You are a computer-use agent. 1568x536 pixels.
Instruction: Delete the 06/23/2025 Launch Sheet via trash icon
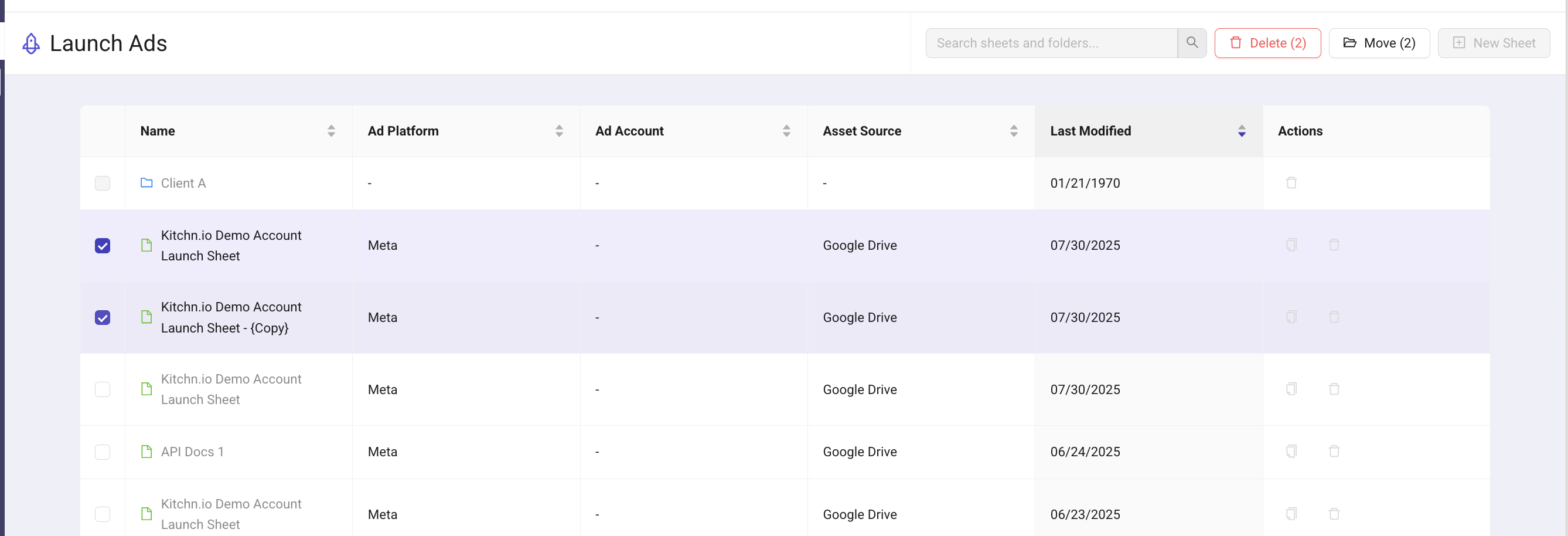click(x=1333, y=514)
